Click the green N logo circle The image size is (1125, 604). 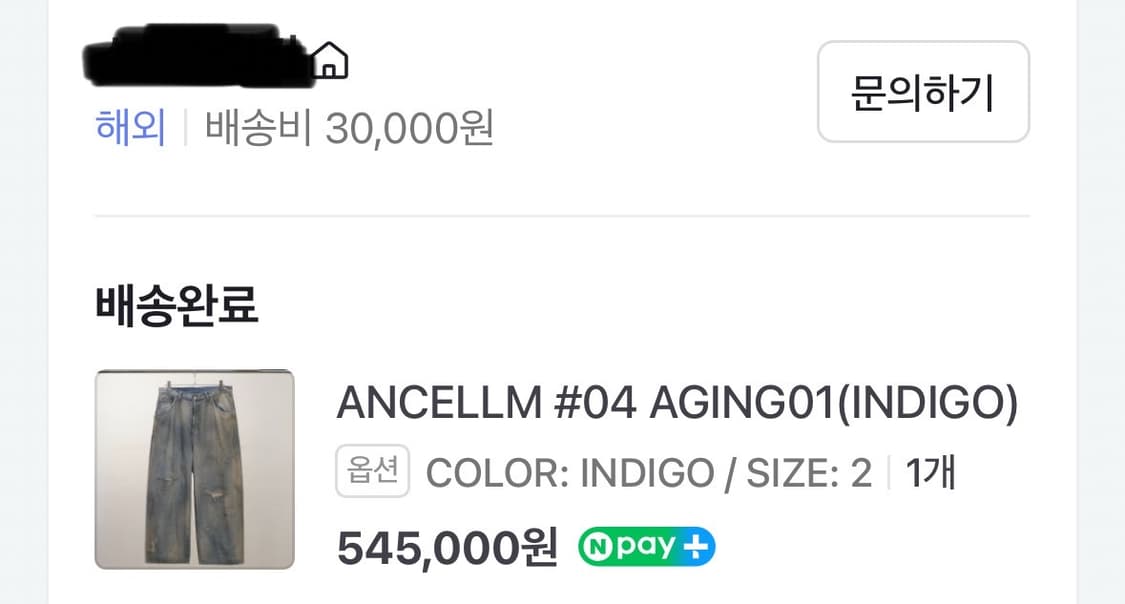[598, 547]
